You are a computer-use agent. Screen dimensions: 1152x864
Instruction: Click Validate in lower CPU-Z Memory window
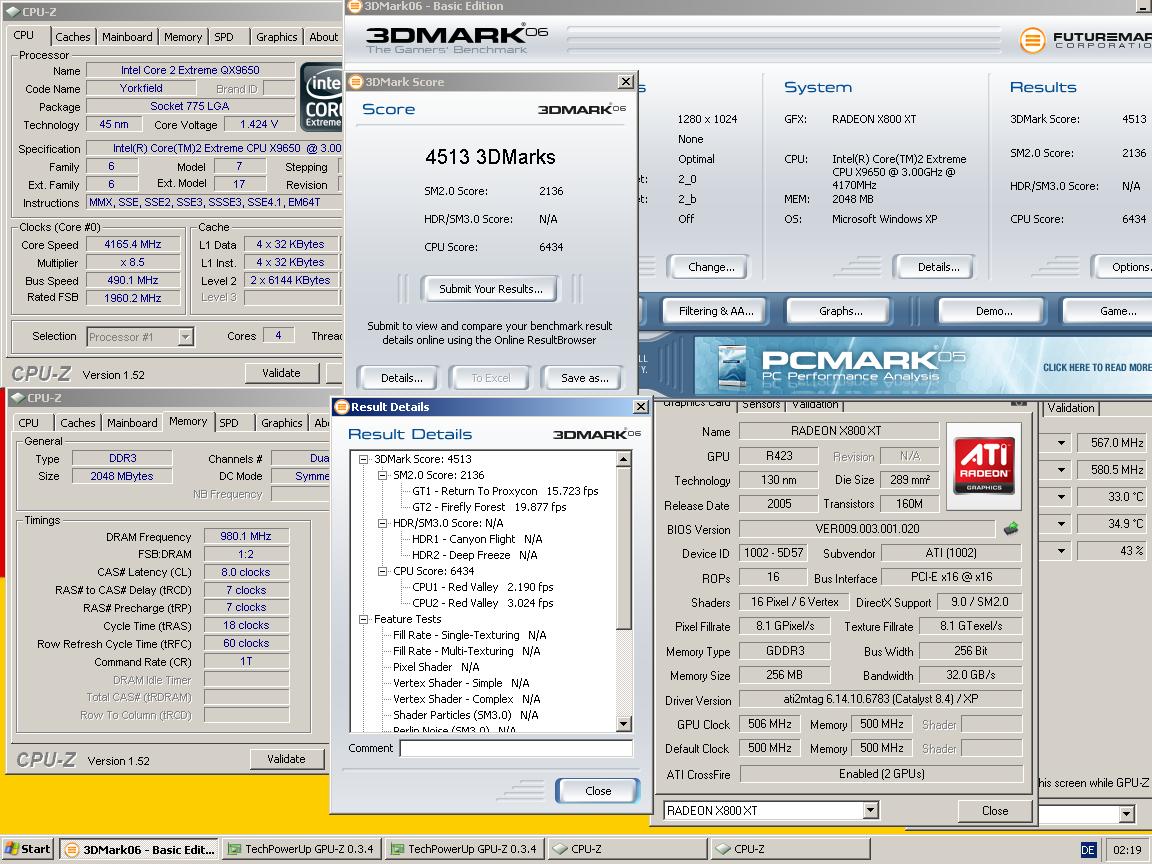(286, 759)
